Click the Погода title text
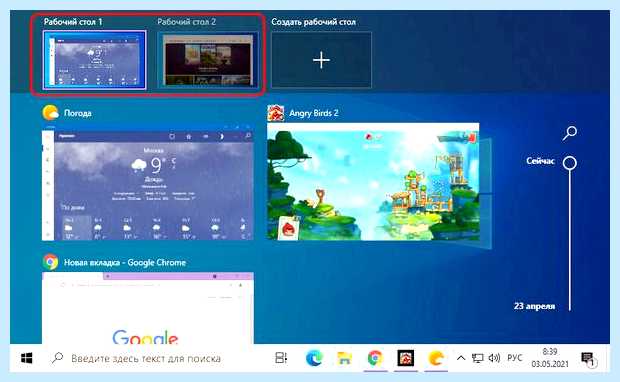 (78, 113)
